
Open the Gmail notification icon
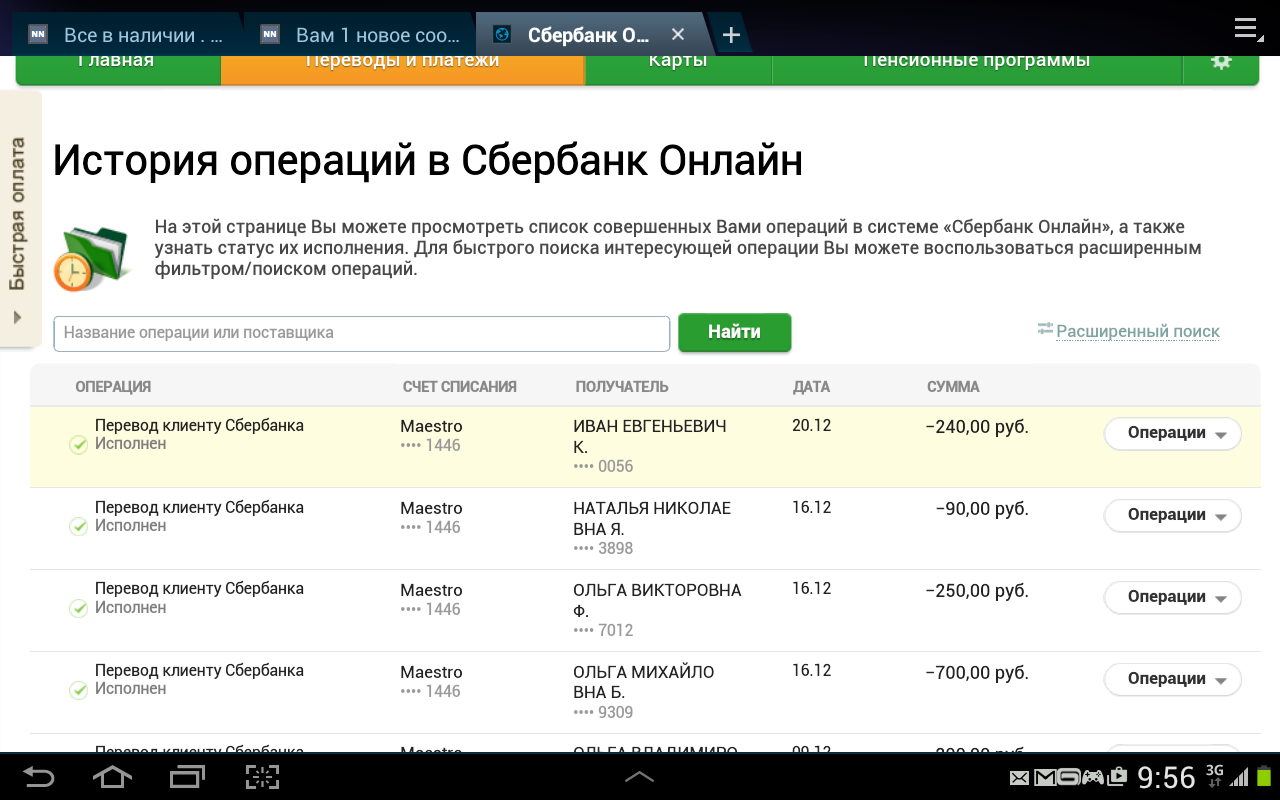coord(1044,778)
